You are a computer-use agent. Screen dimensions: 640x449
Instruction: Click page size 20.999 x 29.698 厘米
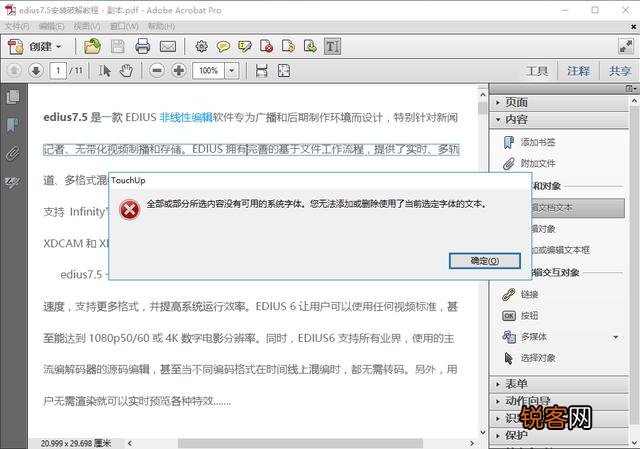click(x=76, y=443)
